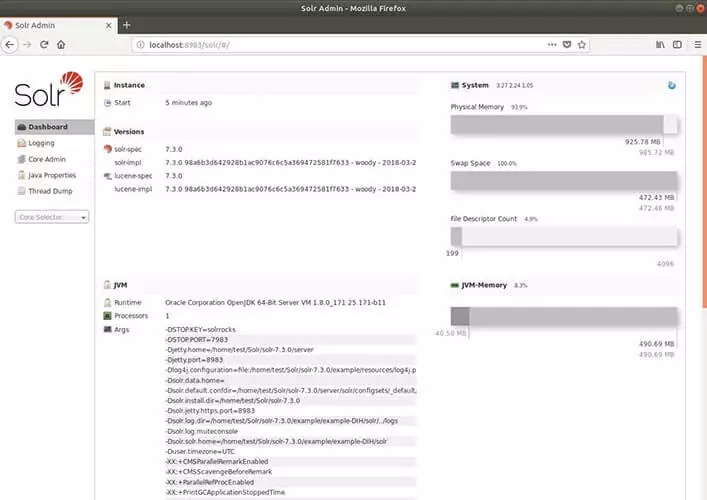Click the lucene-spec icon

pyautogui.click(x=108, y=176)
